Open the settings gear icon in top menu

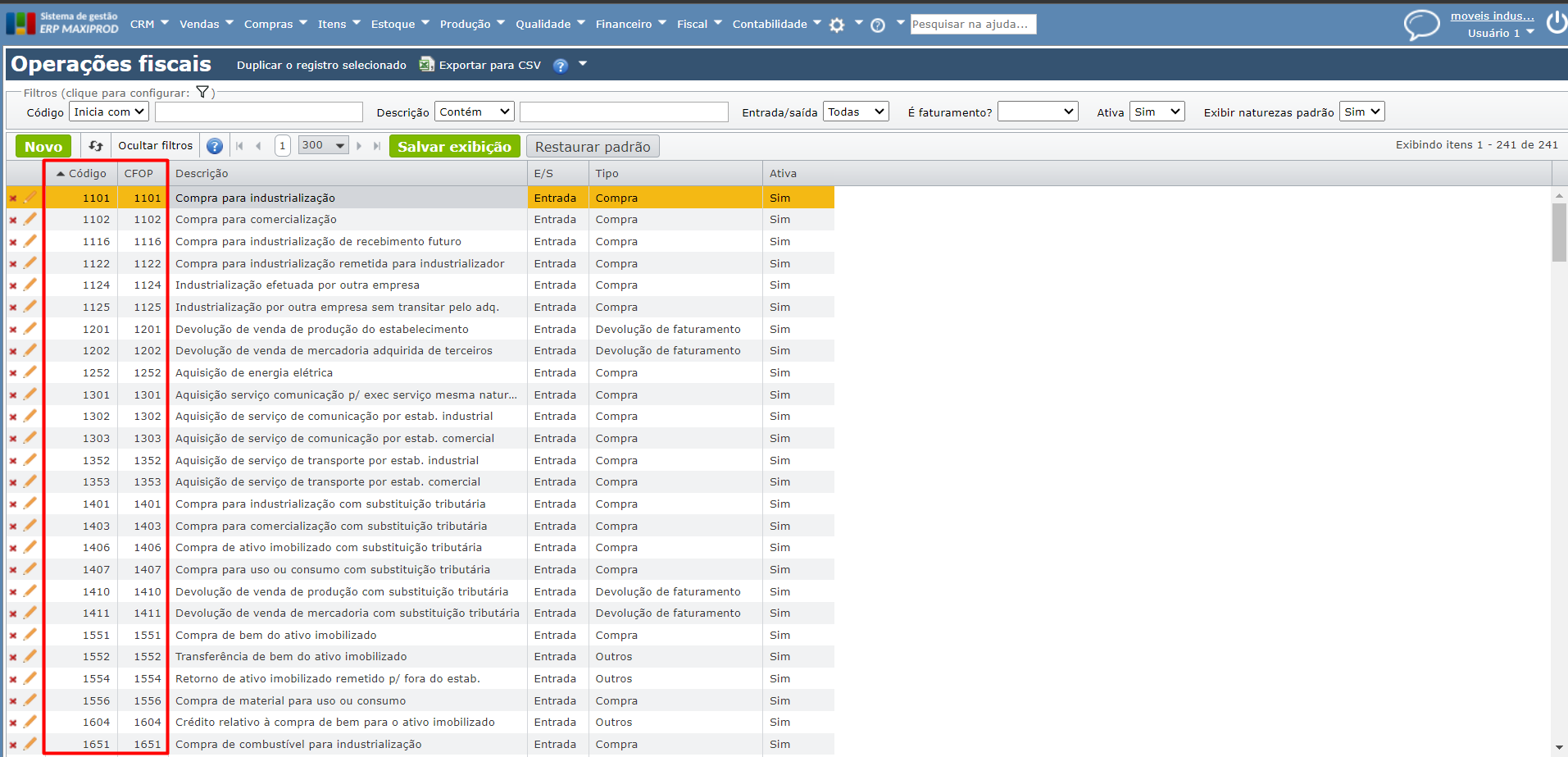coord(837,25)
